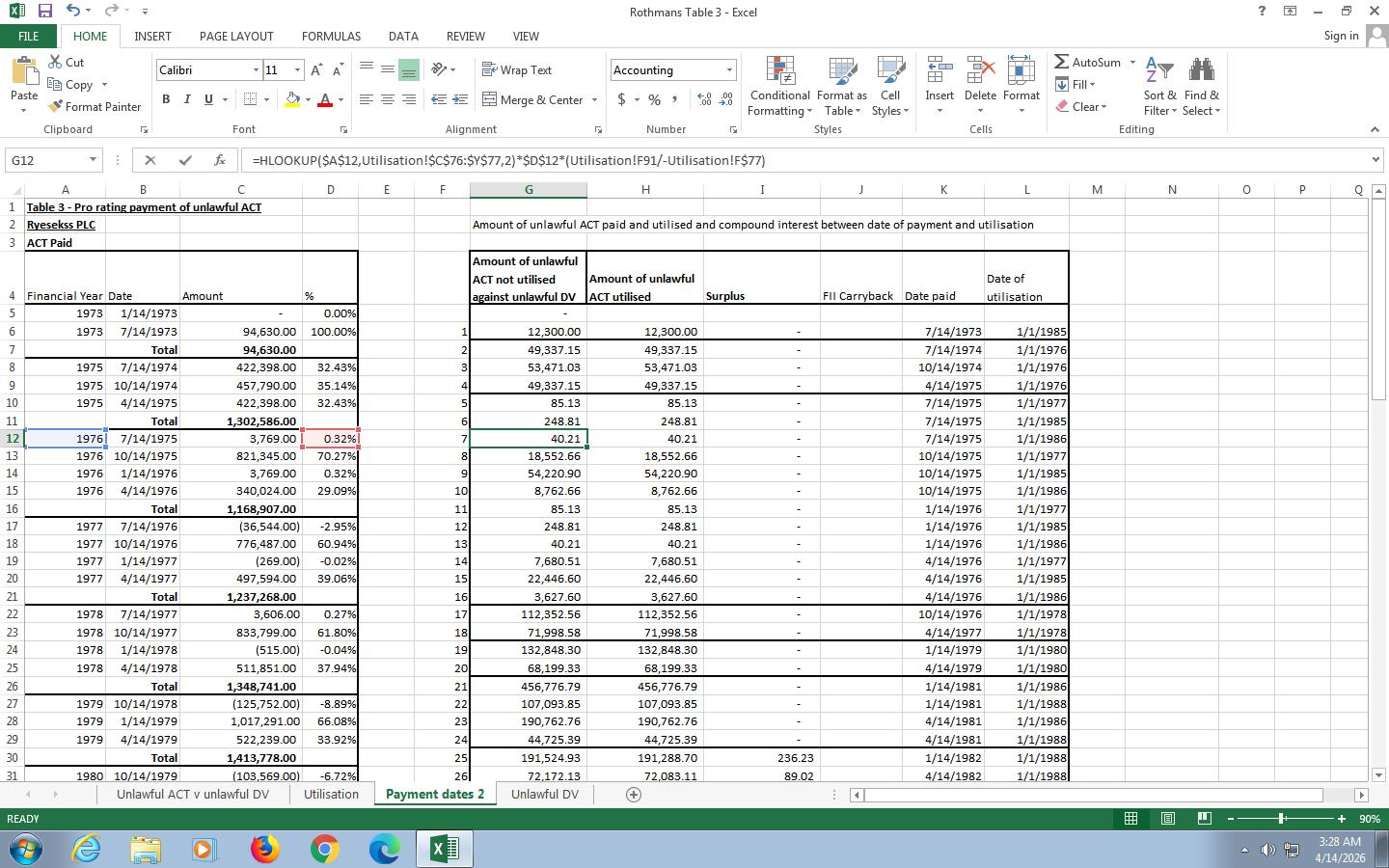Toggle Italic formatting
This screenshot has height=868, width=1389.
coord(187,99)
